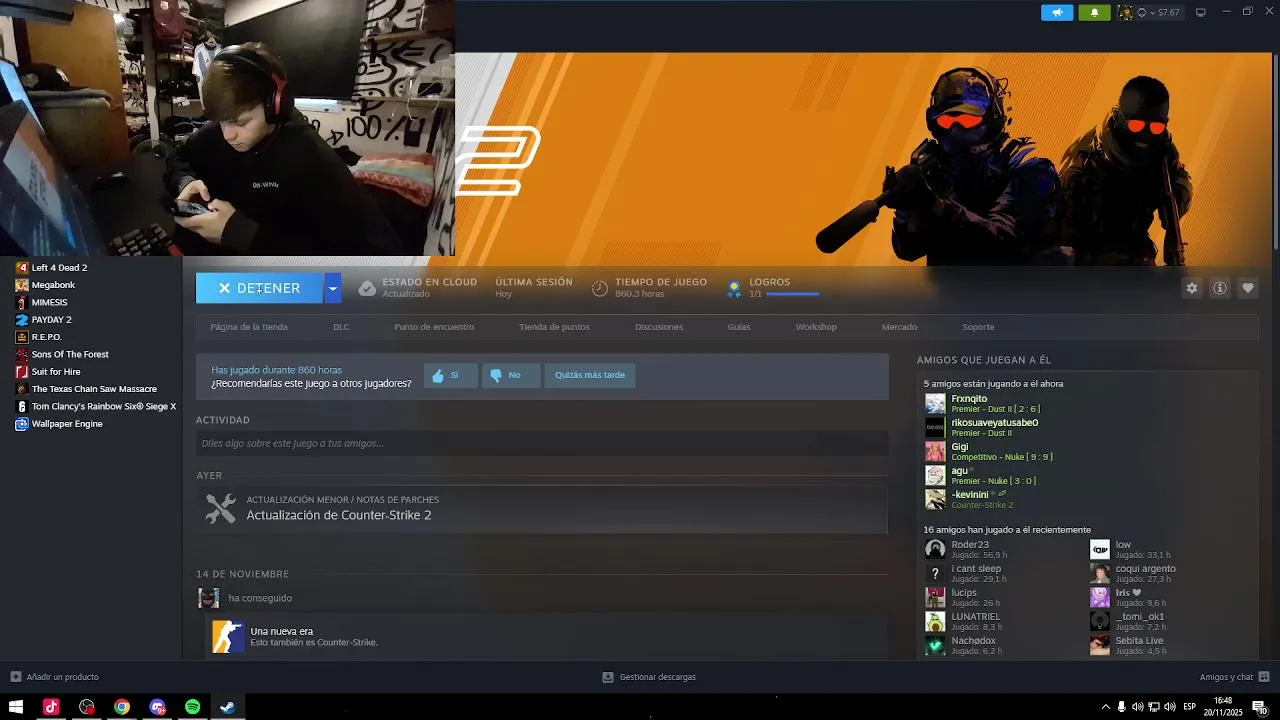Click the achievements progress bar under LOGROS
Viewport: 1280px width, 720px height.
[x=793, y=294]
